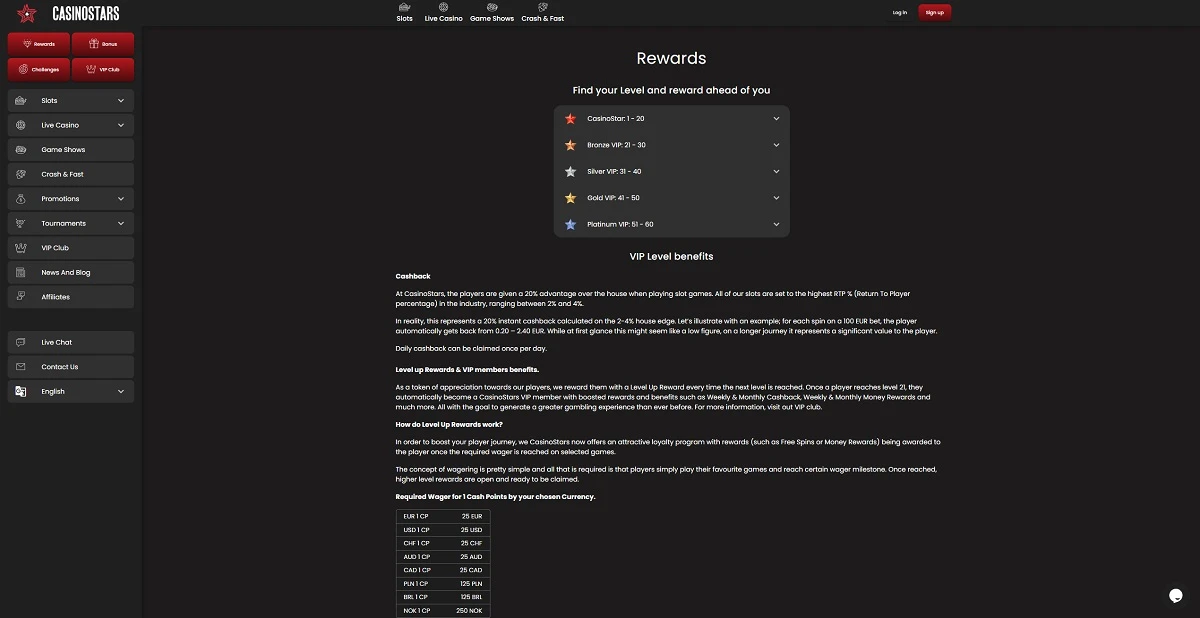1200x618 pixels.
Task: Click the Challenges tile target icon
Action: coord(23,70)
